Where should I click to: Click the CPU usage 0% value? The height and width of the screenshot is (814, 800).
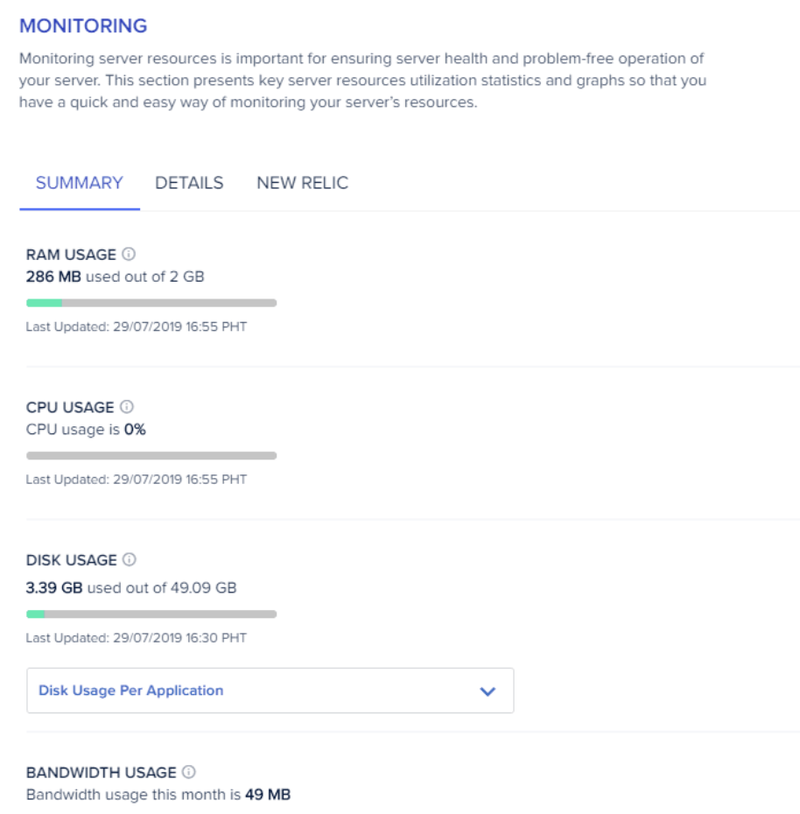coord(135,429)
